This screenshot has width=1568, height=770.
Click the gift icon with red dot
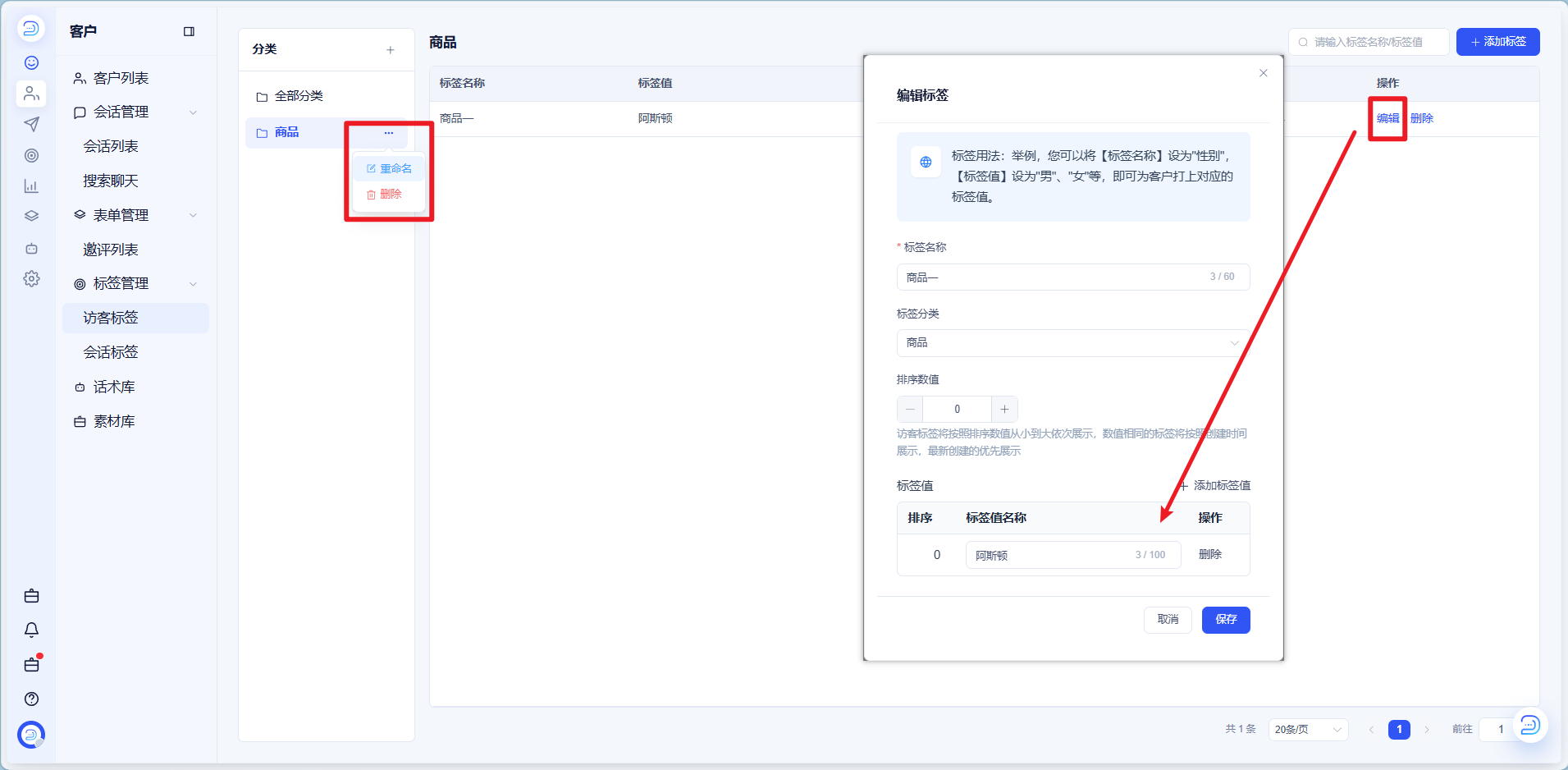31,664
